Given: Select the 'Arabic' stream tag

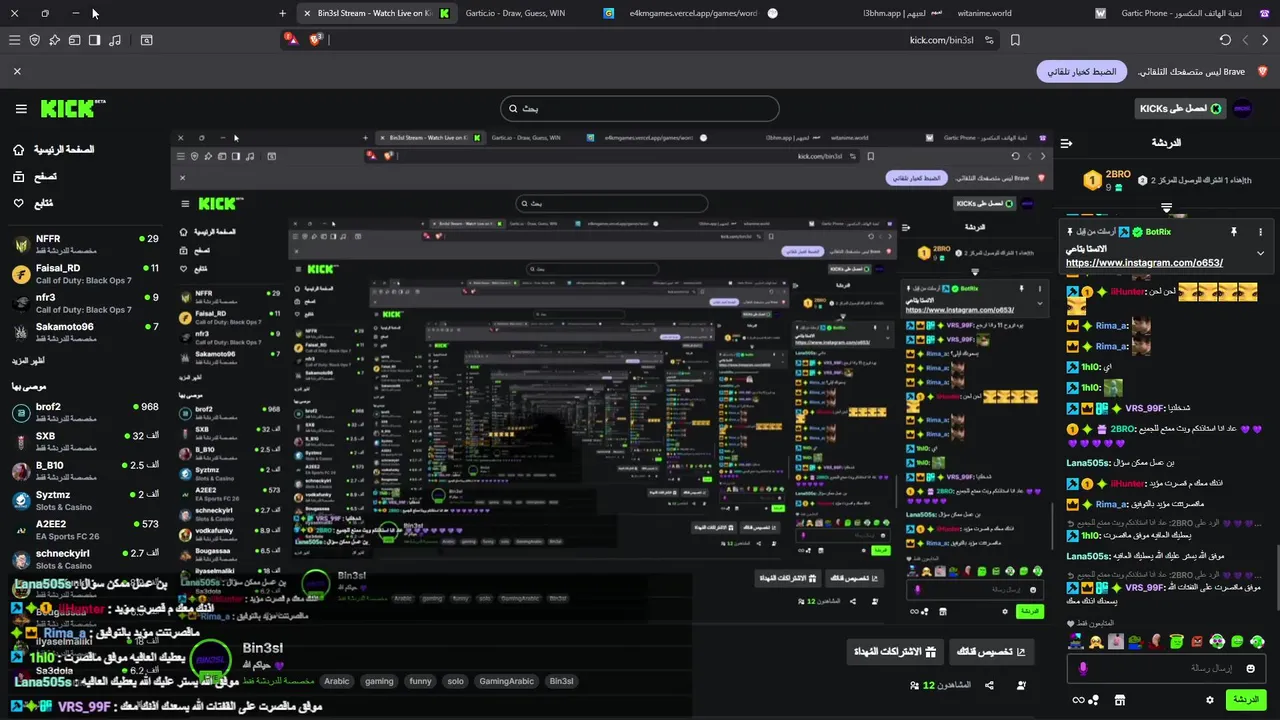Looking at the screenshot, I should [337, 681].
